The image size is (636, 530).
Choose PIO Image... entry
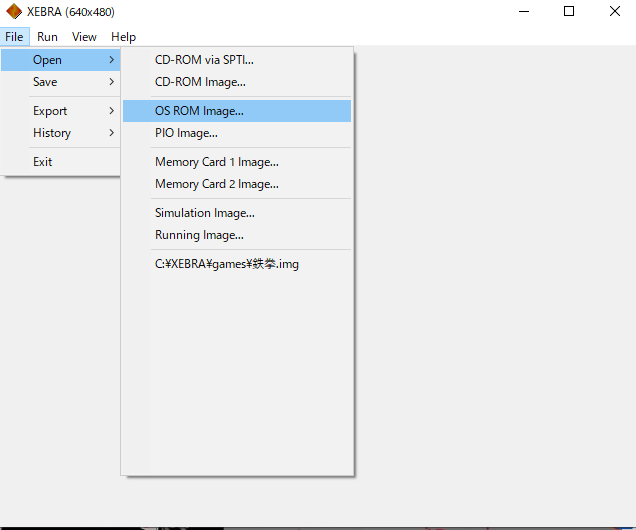237,133
